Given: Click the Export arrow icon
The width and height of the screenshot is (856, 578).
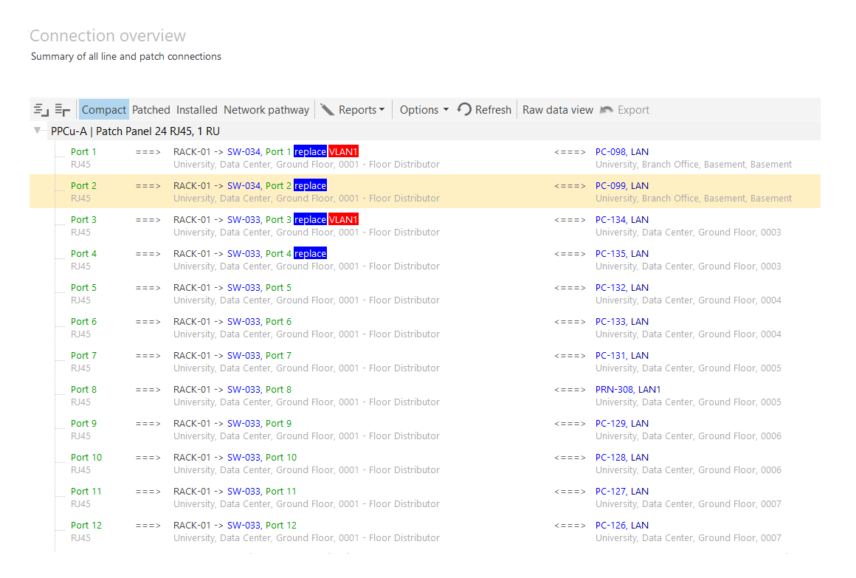Looking at the screenshot, I should tap(607, 110).
